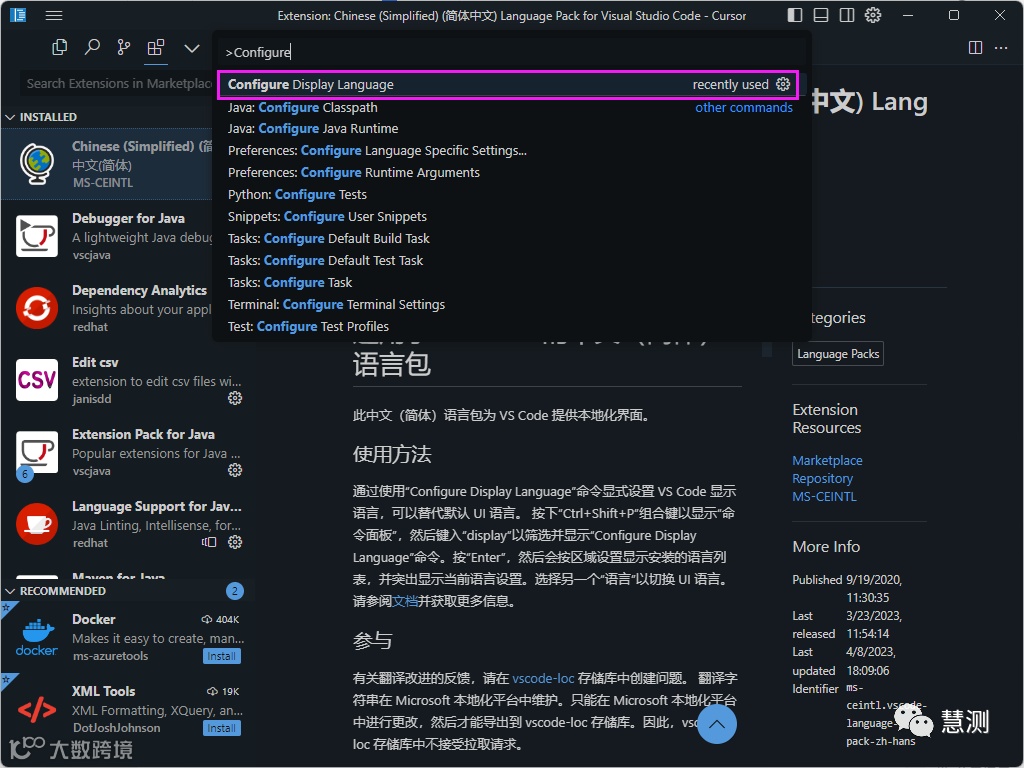Open Language Support for Java manage gear
The height and width of the screenshot is (768, 1024).
click(235, 542)
